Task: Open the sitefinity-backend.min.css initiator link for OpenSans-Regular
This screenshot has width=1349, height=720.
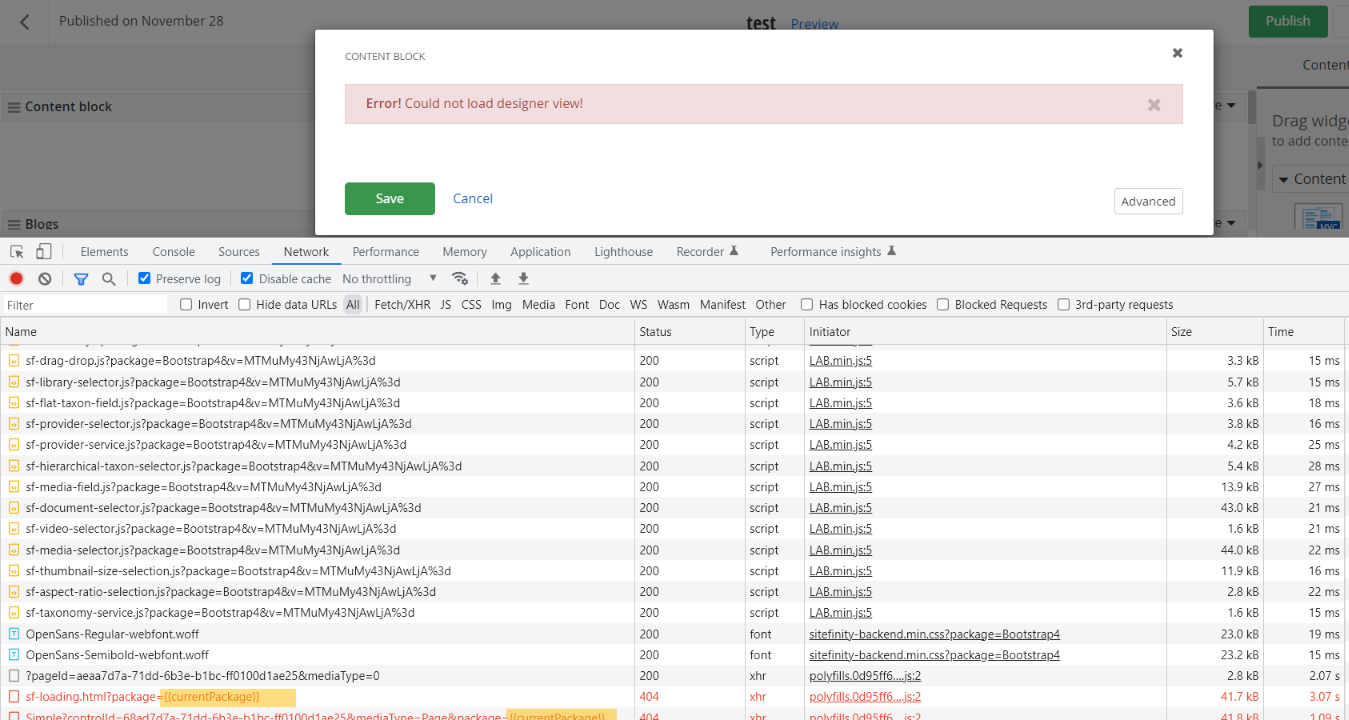Action: tap(935, 634)
